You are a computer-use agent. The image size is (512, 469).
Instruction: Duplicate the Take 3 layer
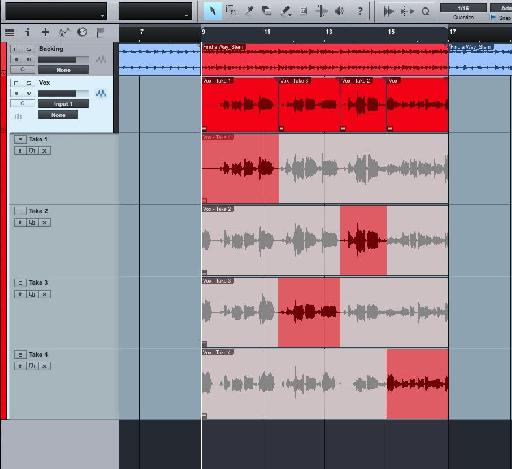[x=32, y=294]
